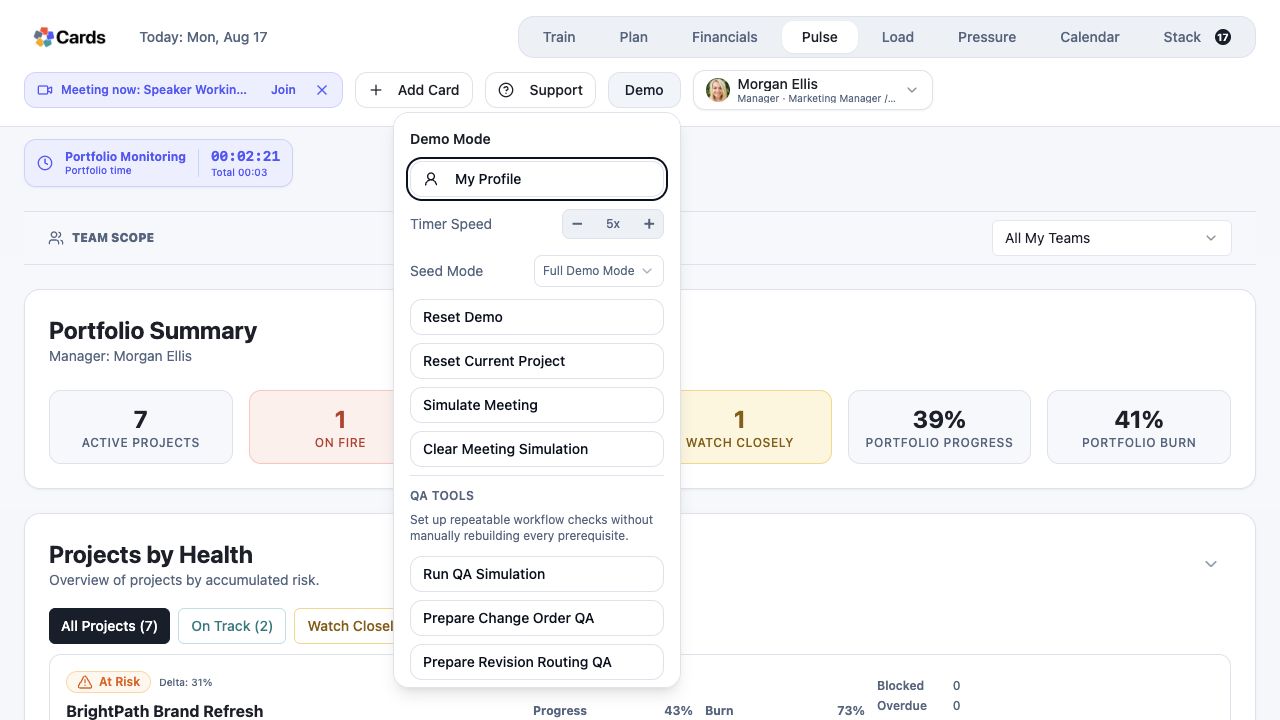
Task: Click the video camera meeting icon
Action: (x=45, y=90)
